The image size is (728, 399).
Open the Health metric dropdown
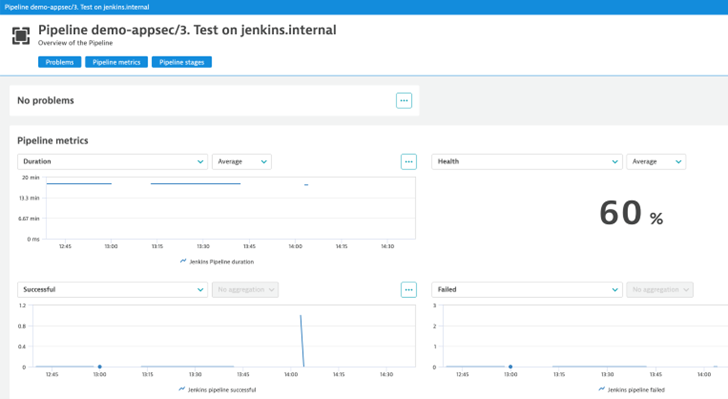[527, 162]
